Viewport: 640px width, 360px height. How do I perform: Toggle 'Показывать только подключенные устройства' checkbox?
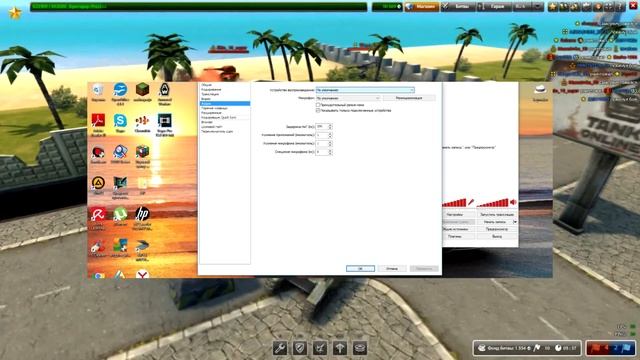(x=318, y=111)
